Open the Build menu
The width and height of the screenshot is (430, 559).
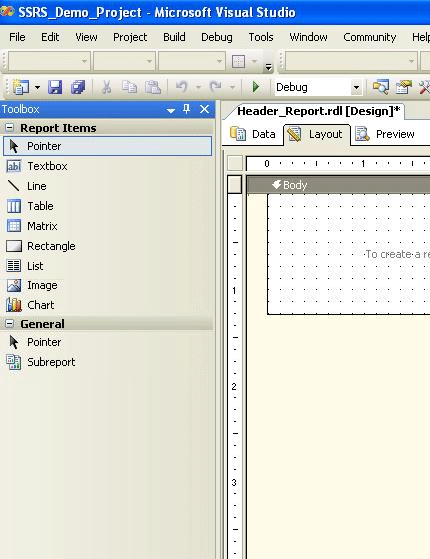point(174,37)
